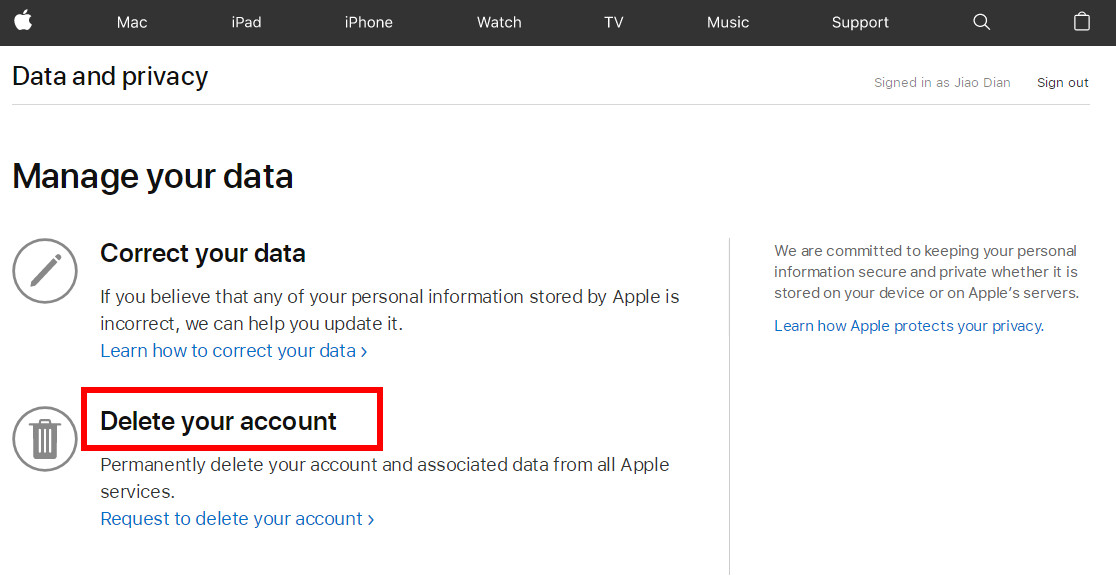The height and width of the screenshot is (588, 1116).
Task: Click the Signed in as Jiao Dian text
Action: click(x=941, y=82)
